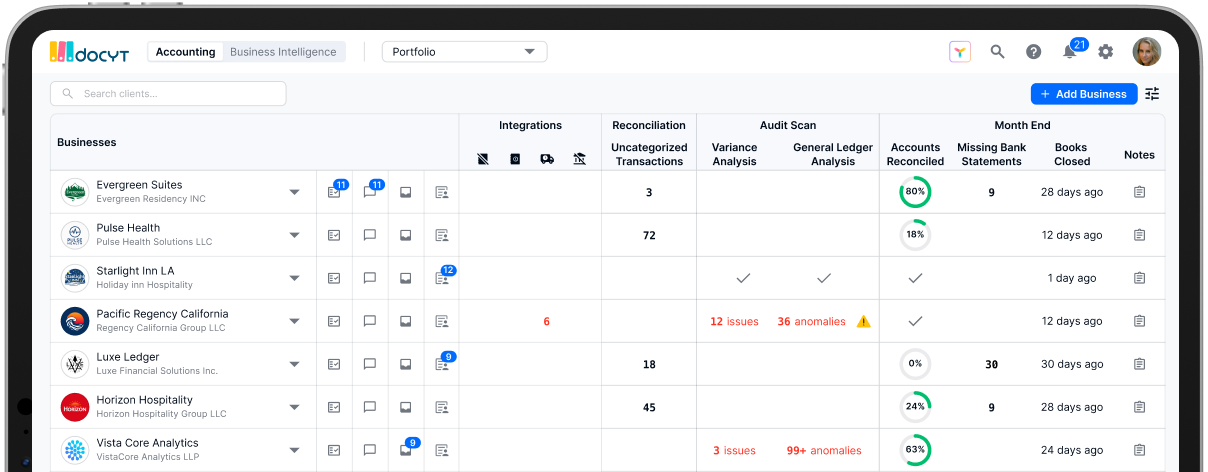Viewport: 1208px width, 472px height.
Task: Click the Add Business button
Action: click(x=1084, y=93)
